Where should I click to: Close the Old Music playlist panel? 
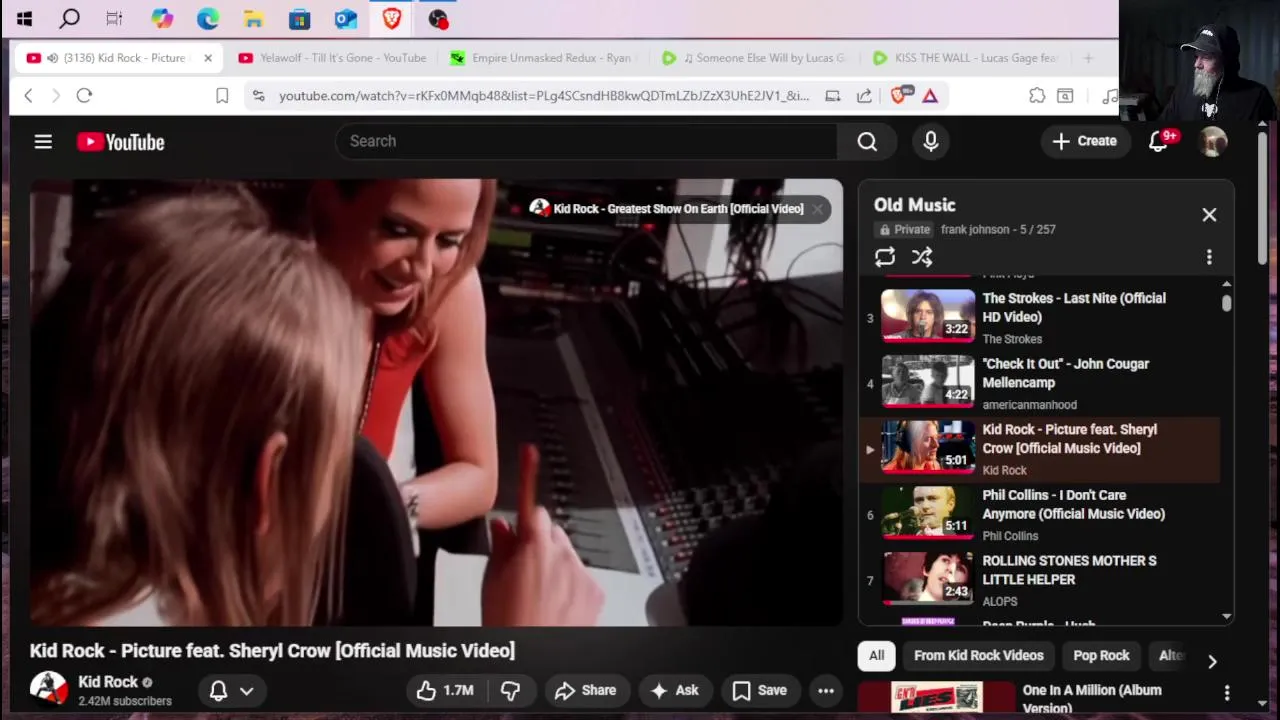[x=1209, y=215]
